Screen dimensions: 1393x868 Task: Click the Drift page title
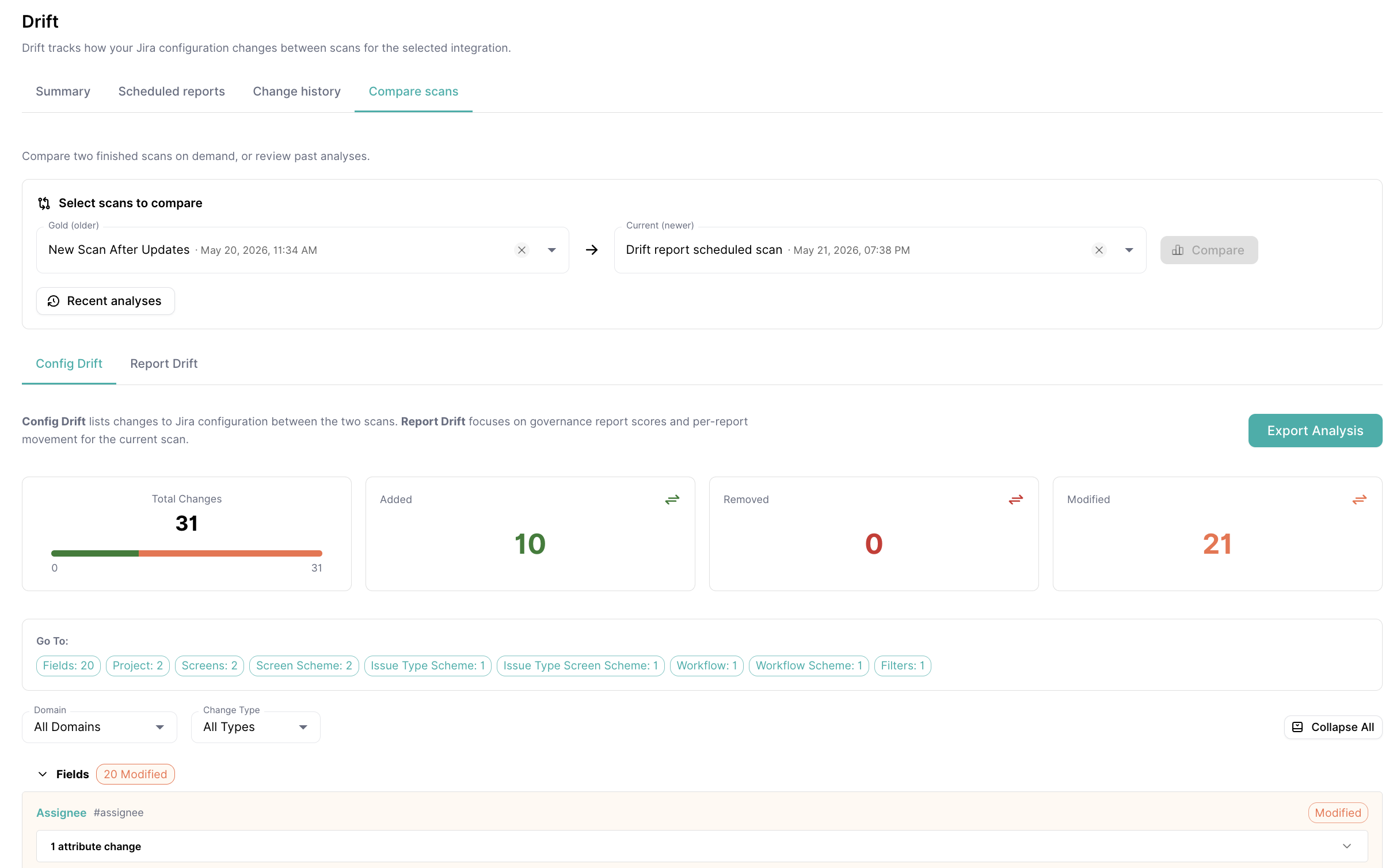pyautogui.click(x=40, y=21)
